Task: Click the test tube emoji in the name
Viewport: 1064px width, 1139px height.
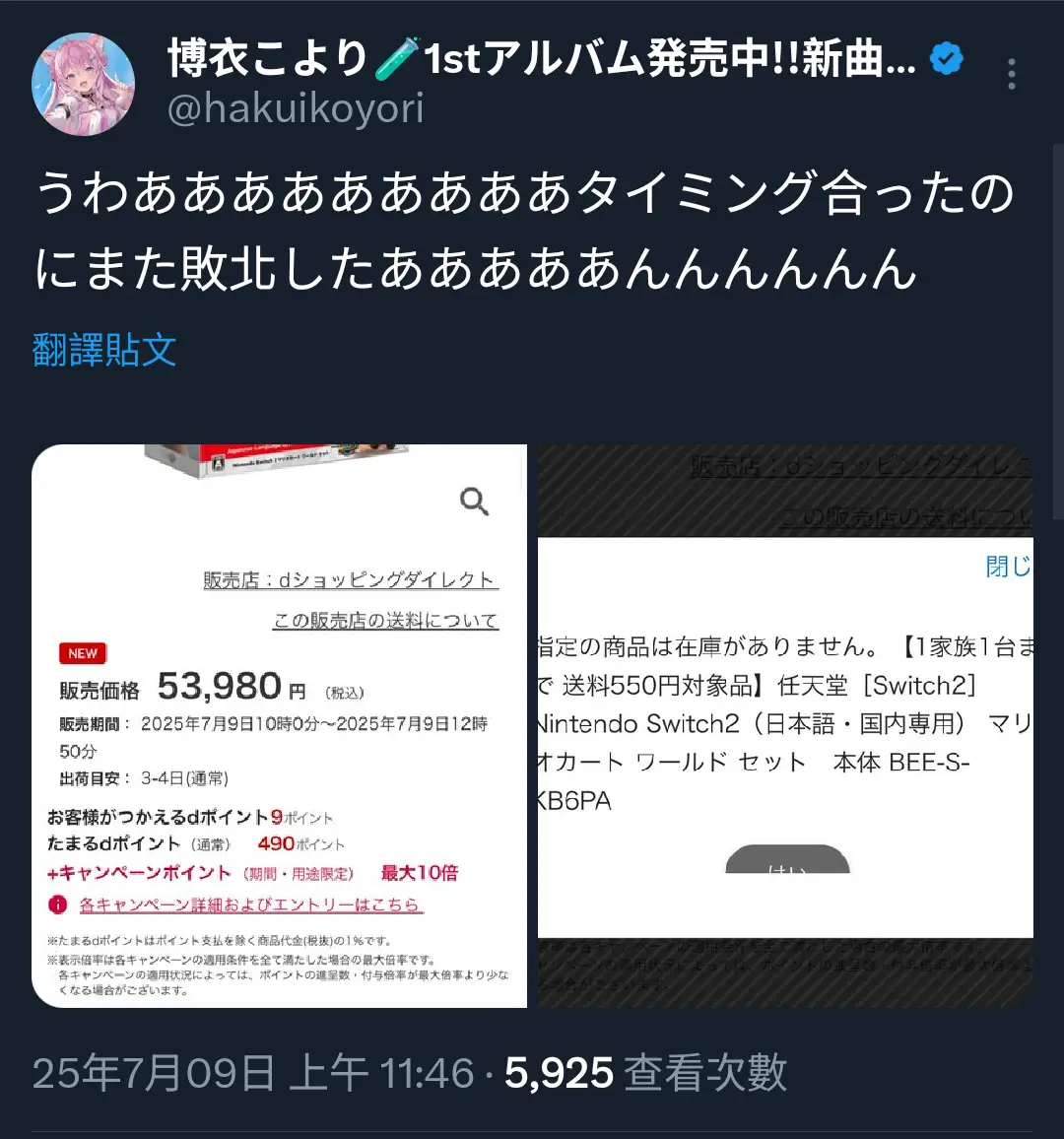Action: (397, 58)
